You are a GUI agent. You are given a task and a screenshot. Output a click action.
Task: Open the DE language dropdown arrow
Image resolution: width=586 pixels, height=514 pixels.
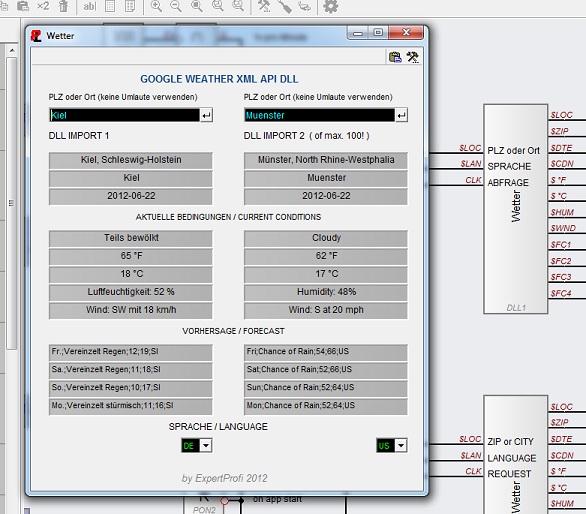206,446
